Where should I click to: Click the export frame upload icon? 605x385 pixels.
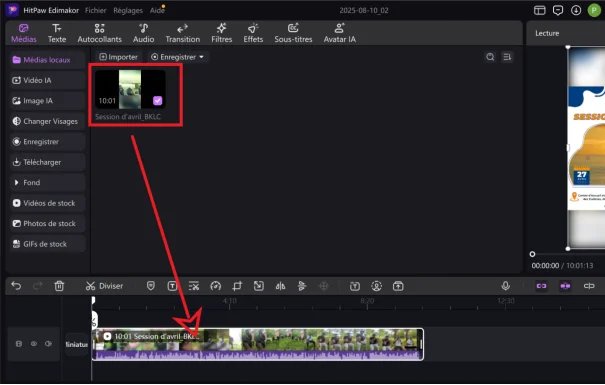tap(398, 286)
